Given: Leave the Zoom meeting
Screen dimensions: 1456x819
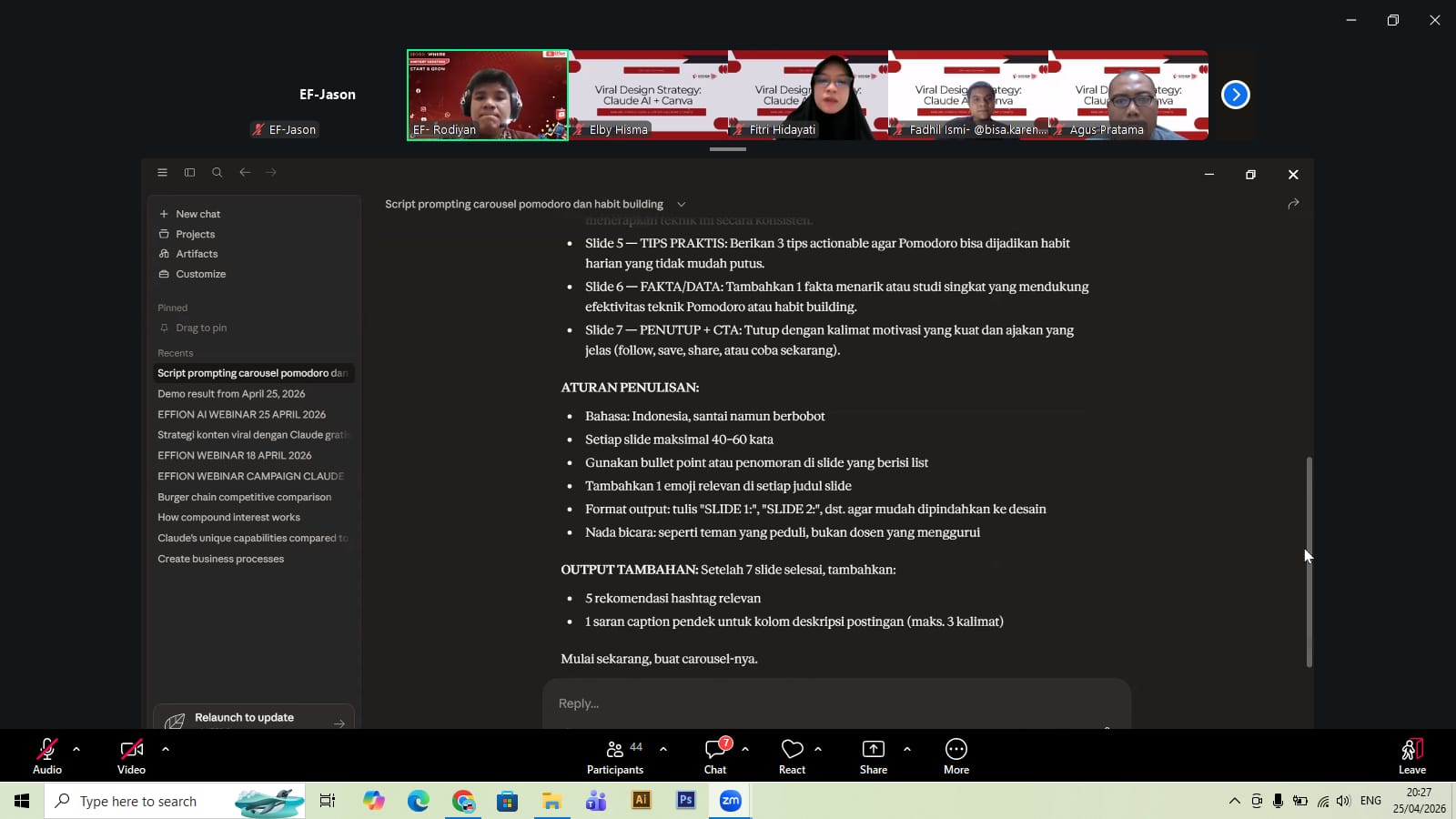Looking at the screenshot, I should (x=1412, y=756).
